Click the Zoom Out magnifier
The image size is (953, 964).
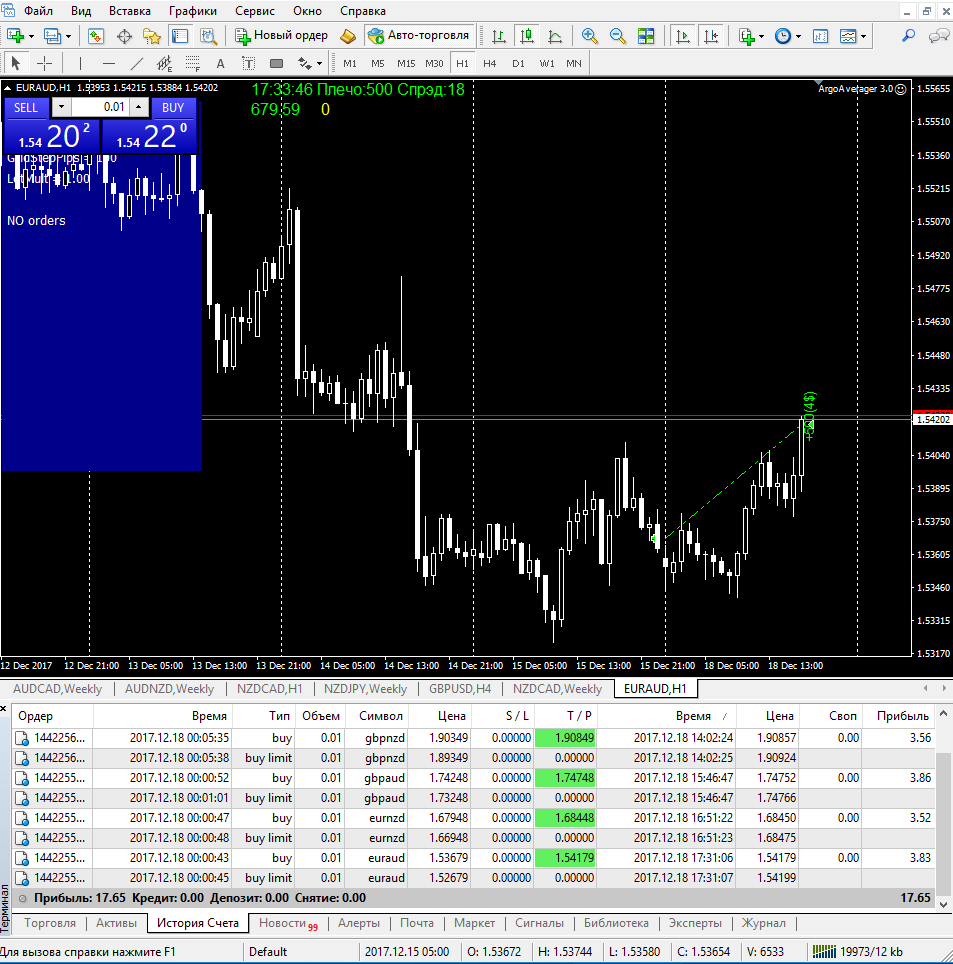tap(617, 36)
